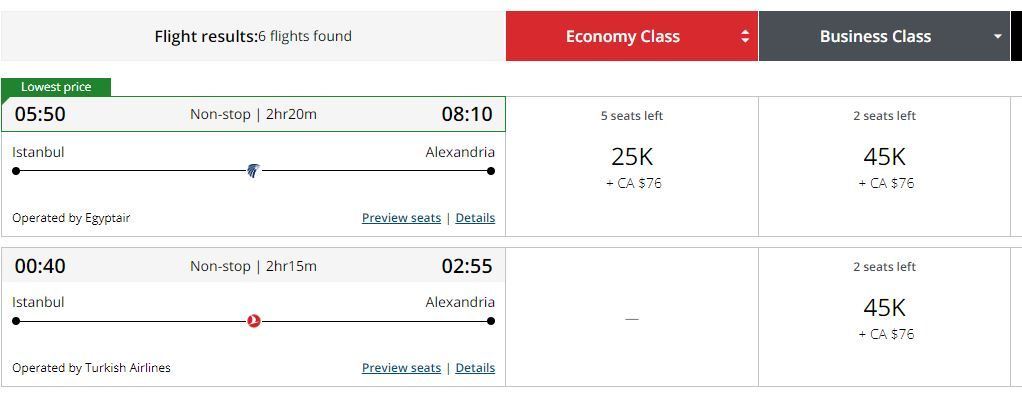Select the Business Class tab

[884, 36]
